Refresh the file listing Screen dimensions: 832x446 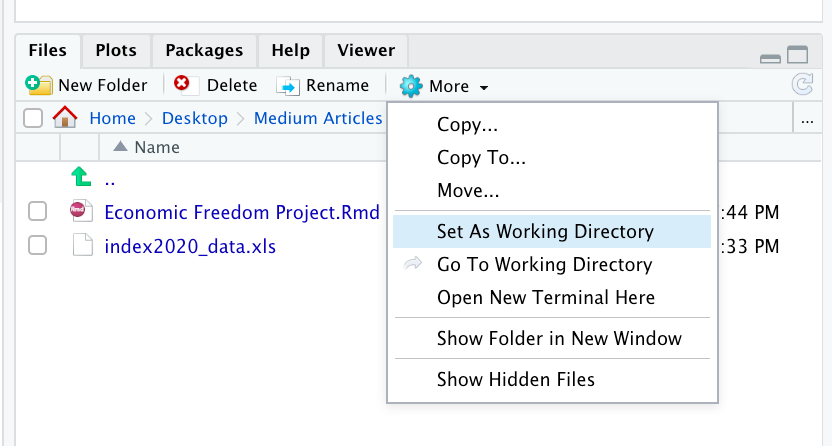[802, 85]
